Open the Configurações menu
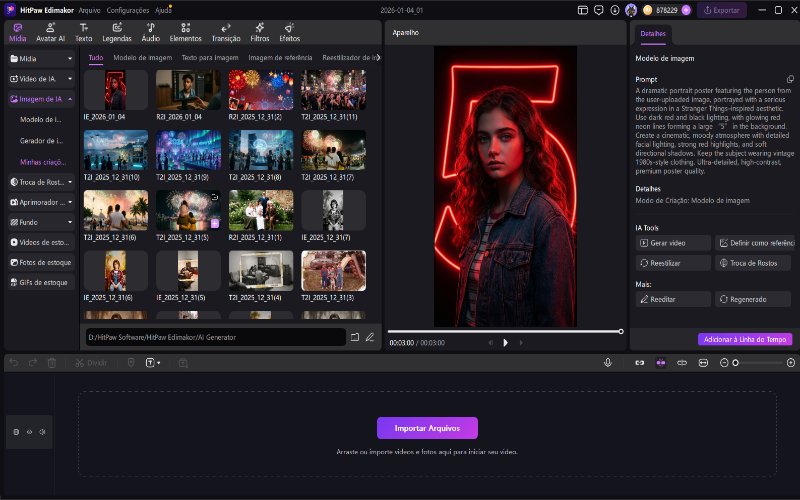 (127, 10)
